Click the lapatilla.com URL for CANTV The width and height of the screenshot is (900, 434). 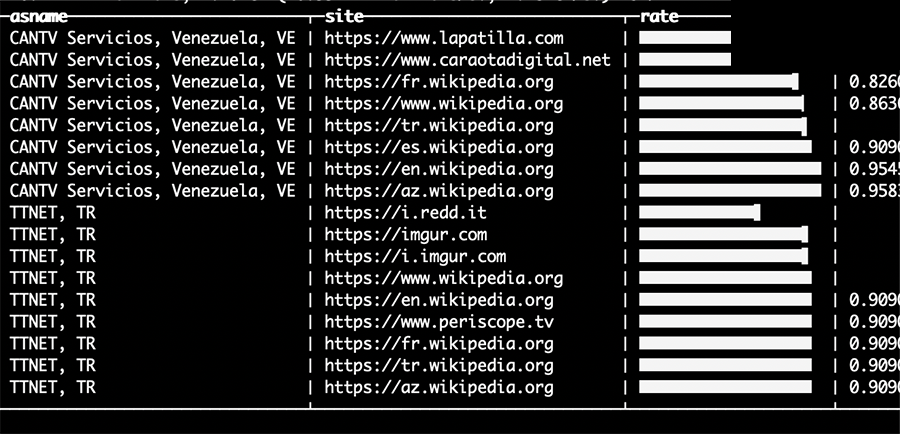[444, 38]
